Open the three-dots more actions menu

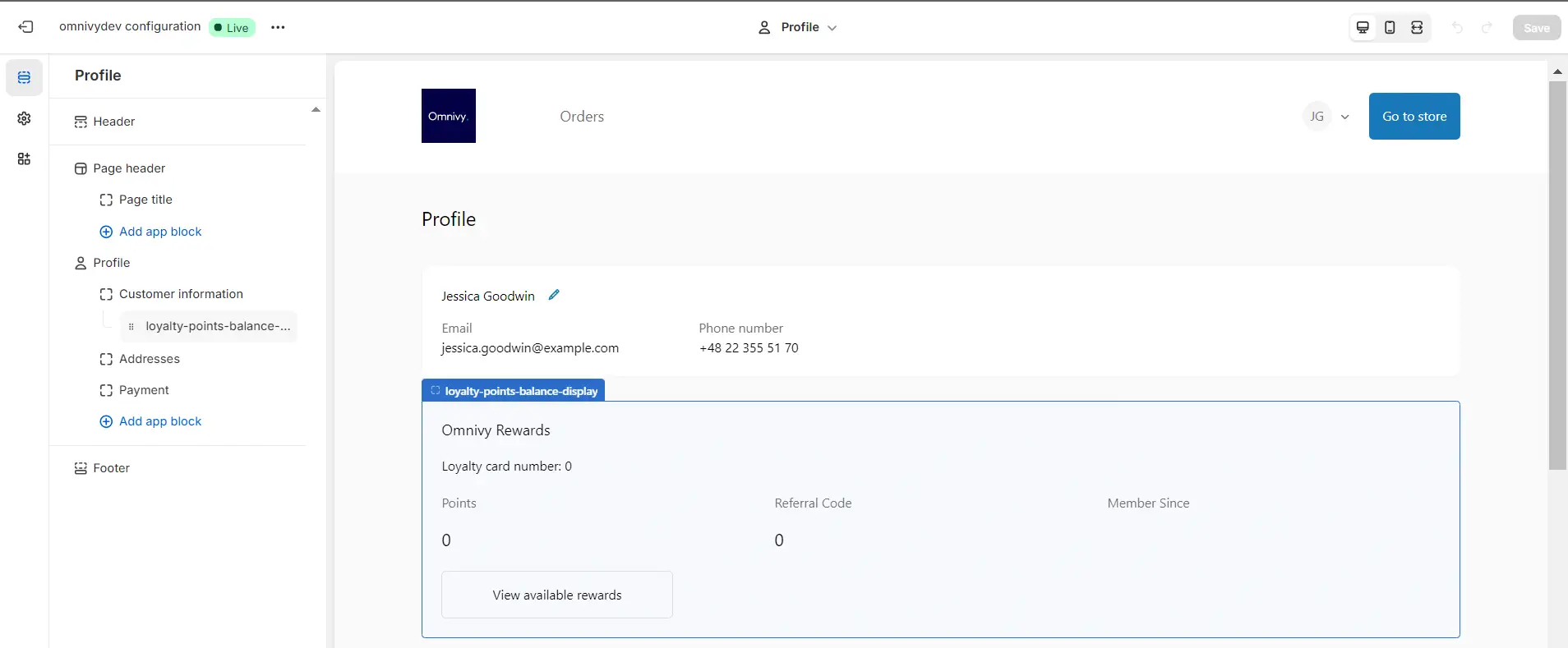(x=278, y=27)
